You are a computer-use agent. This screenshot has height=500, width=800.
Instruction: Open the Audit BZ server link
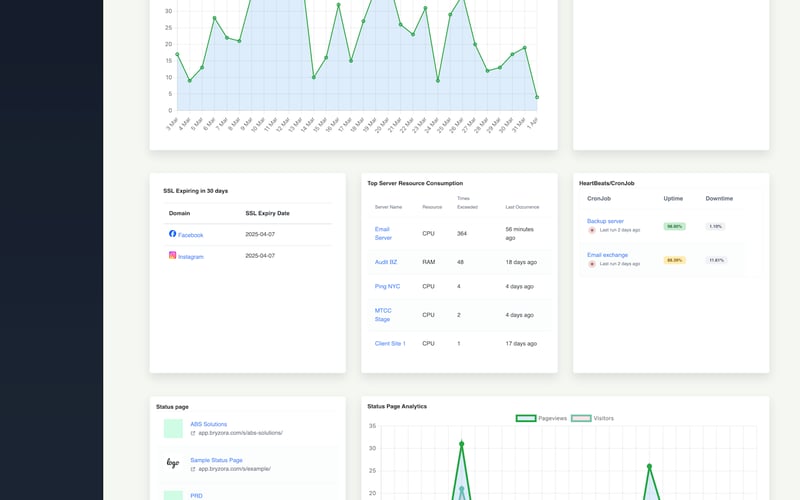[x=386, y=262]
